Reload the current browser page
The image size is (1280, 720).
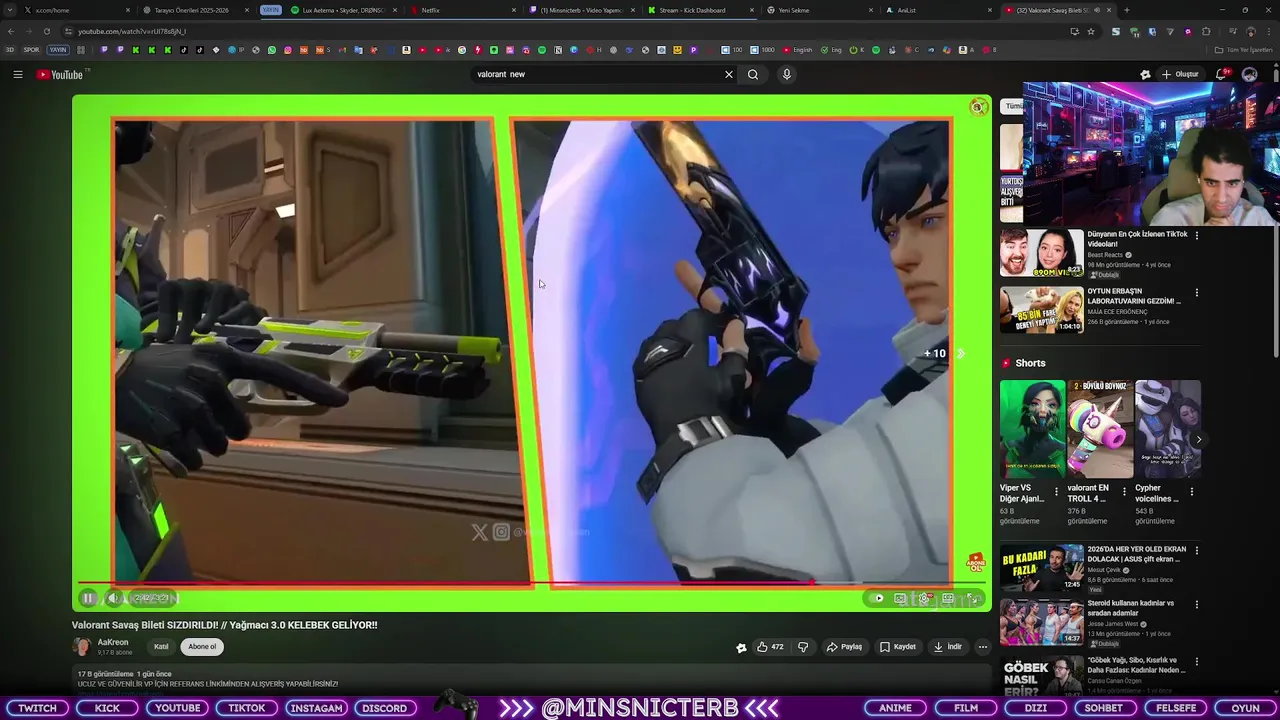pyautogui.click(x=46, y=31)
